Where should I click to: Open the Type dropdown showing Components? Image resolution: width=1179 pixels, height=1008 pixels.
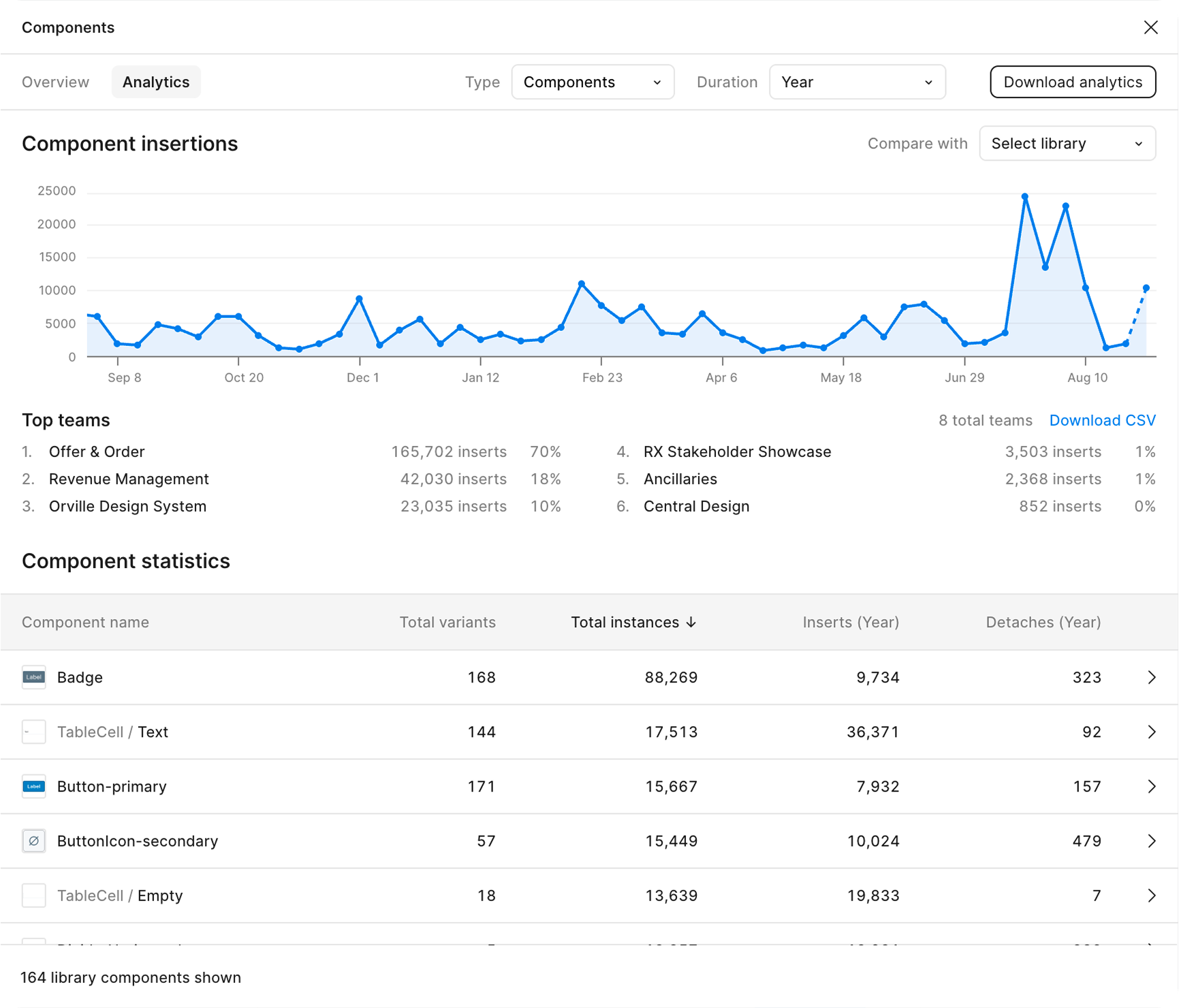coord(593,82)
